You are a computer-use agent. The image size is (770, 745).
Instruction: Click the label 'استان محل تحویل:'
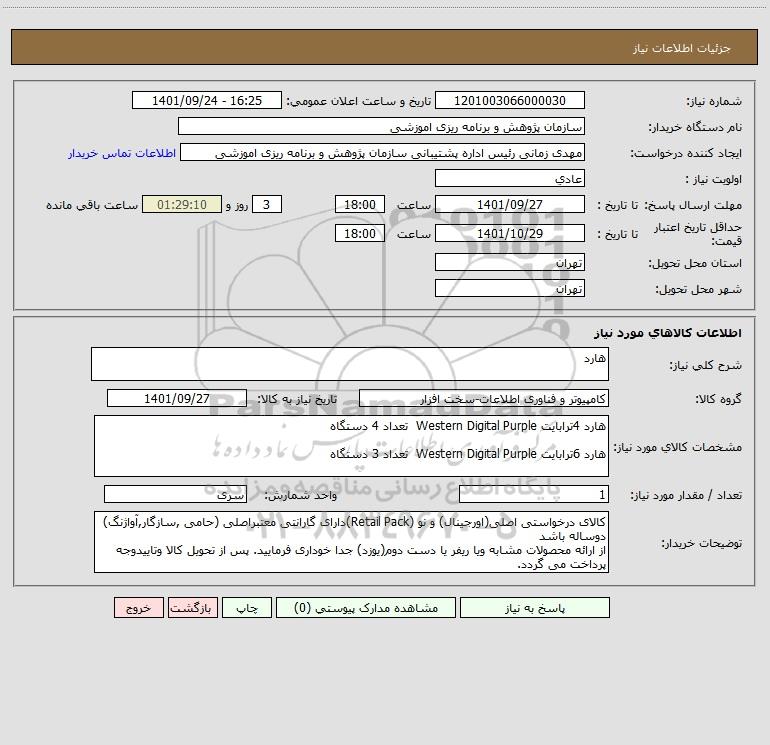[x=695, y=263]
